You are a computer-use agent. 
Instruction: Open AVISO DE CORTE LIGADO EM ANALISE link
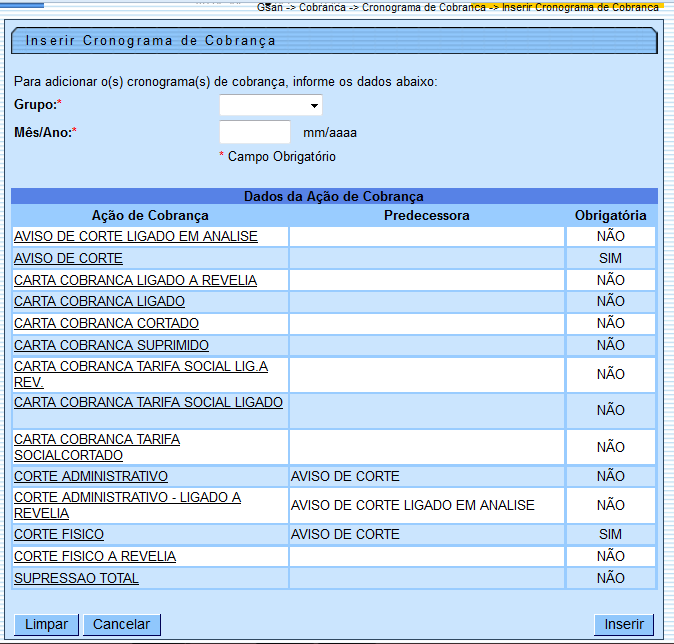[x=136, y=237]
